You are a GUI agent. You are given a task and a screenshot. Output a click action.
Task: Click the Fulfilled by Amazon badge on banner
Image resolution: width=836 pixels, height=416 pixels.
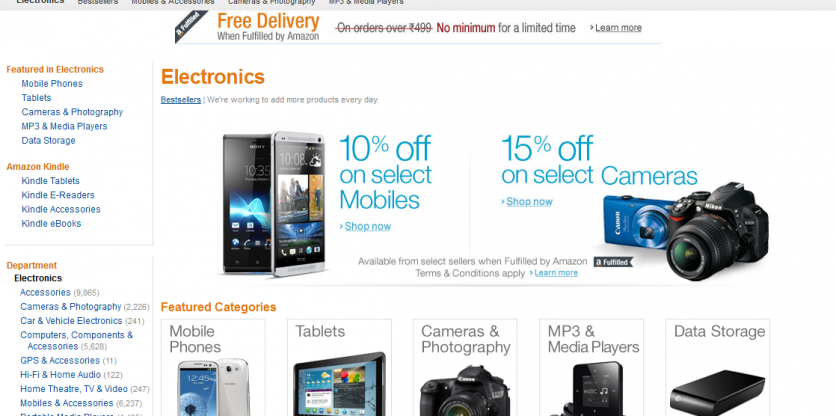tap(191, 27)
